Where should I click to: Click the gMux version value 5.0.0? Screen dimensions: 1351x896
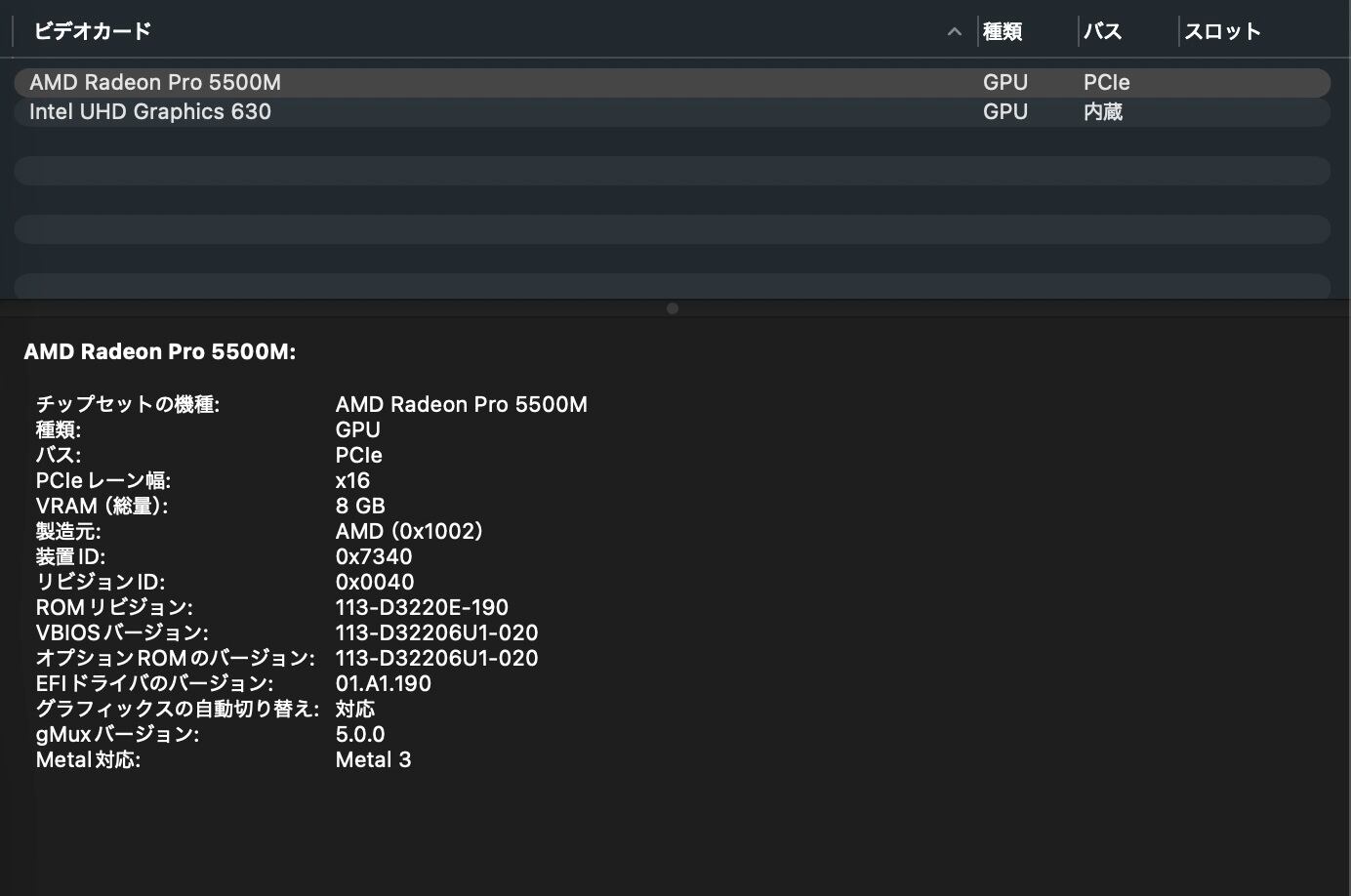(360, 734)
